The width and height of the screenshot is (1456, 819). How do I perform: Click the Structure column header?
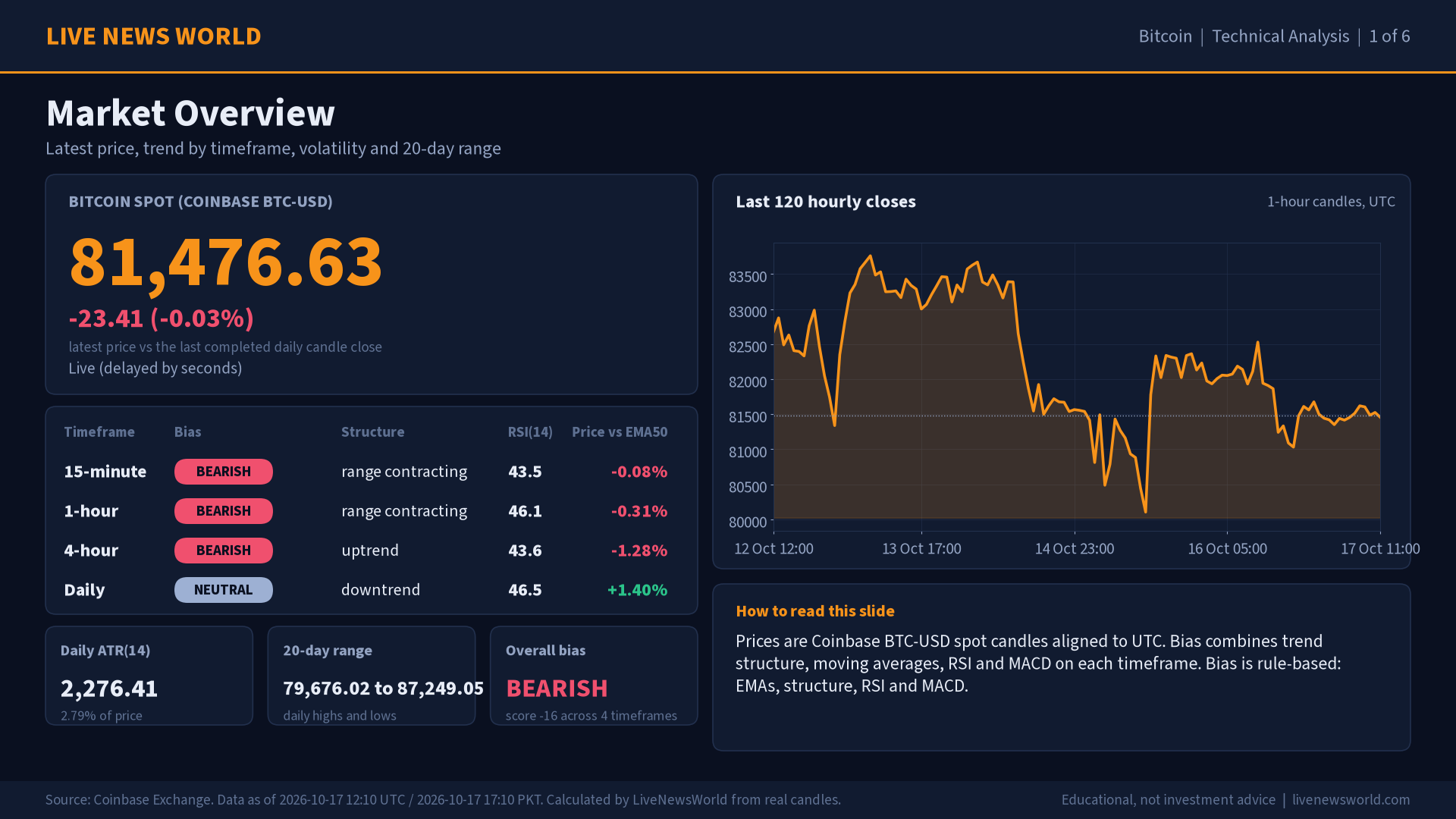pos(372,432)
